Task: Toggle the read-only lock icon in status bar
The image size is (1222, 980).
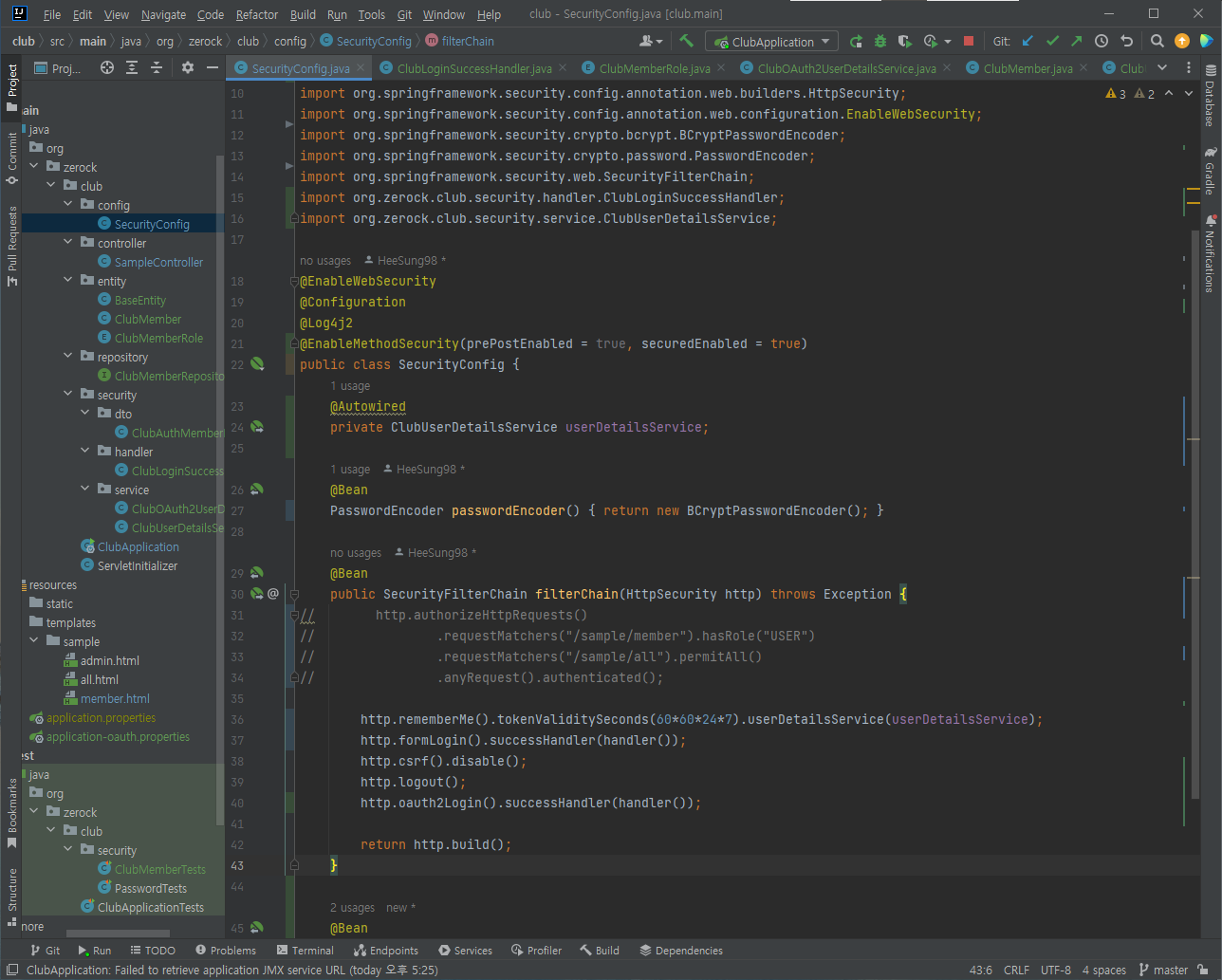Action: tap(1203, 970)
